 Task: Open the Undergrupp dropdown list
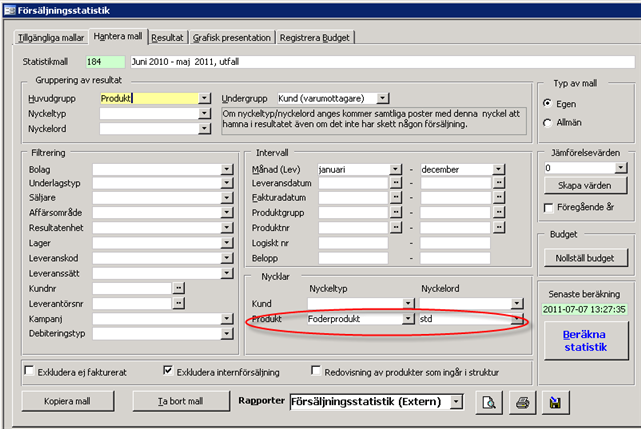[384, 98]
